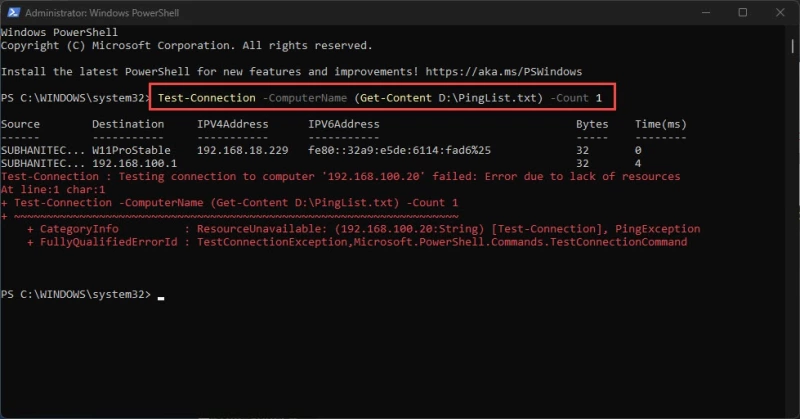Minimize the PowerShell window
The width and height of the screenshot is (800, 419).
click(x=706, y=12)
